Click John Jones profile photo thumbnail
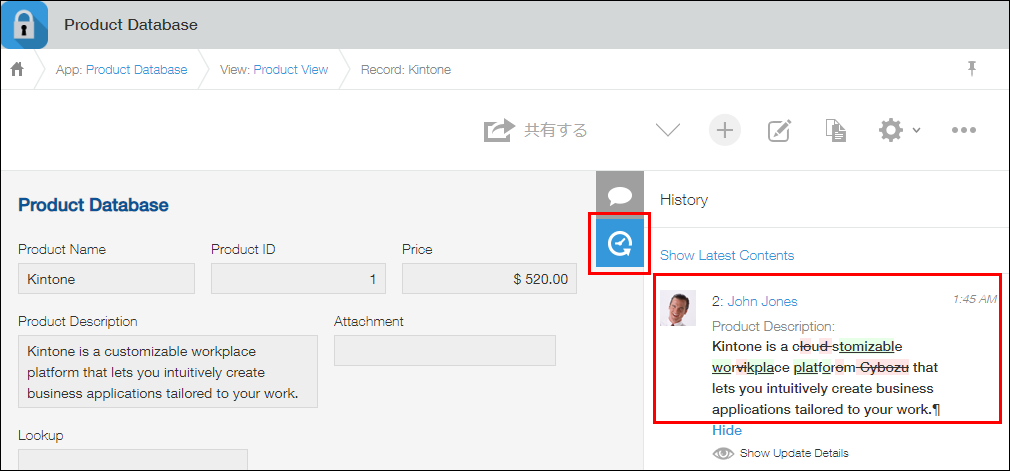Image resolution: width=1010 pixels, height=471 pixels. [x=677, y=308]
